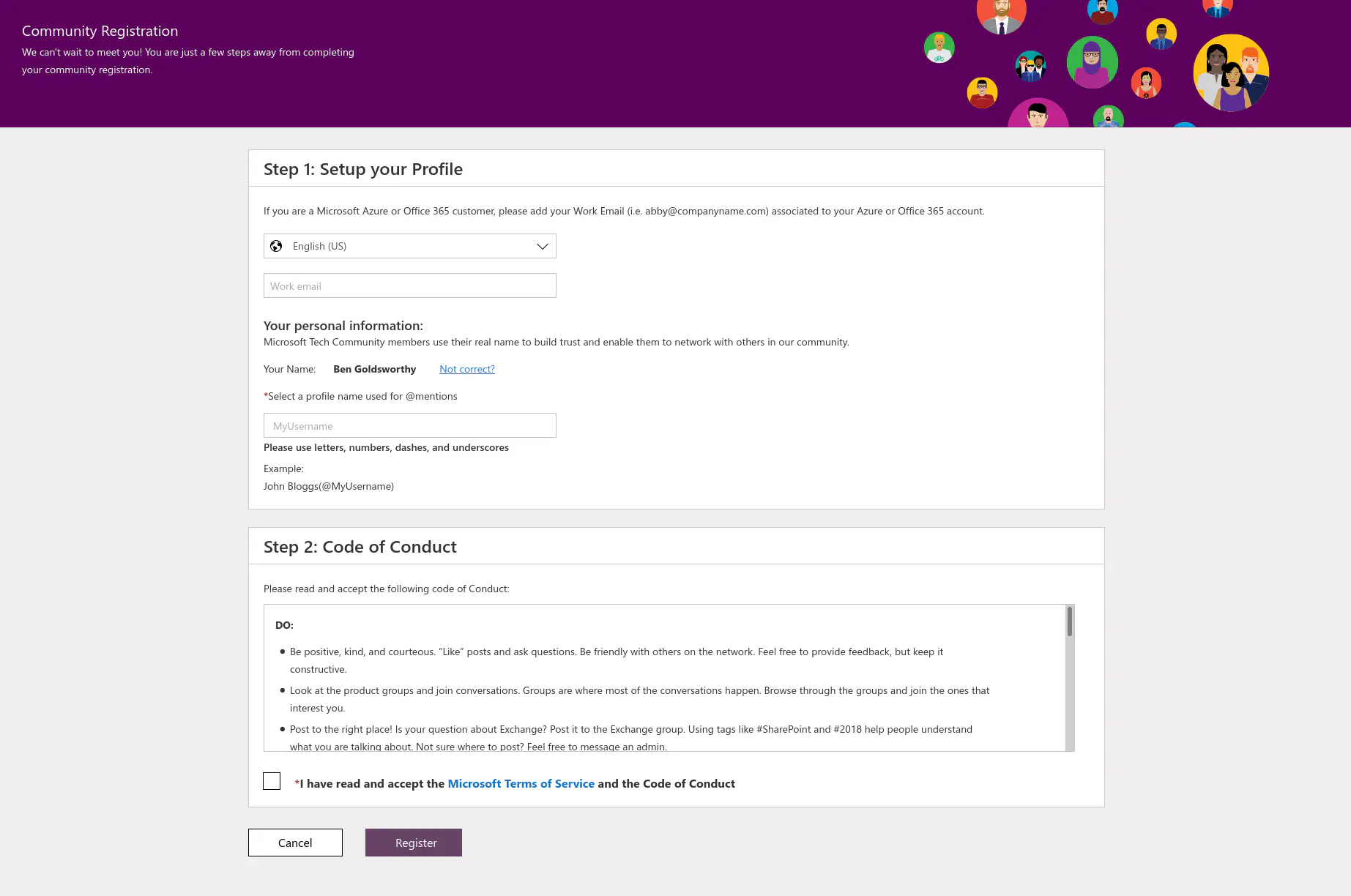The image size is (1351, 896).
Task: Click the large family group avatar
Action: pyautogui.click(x=1232, y=73)
